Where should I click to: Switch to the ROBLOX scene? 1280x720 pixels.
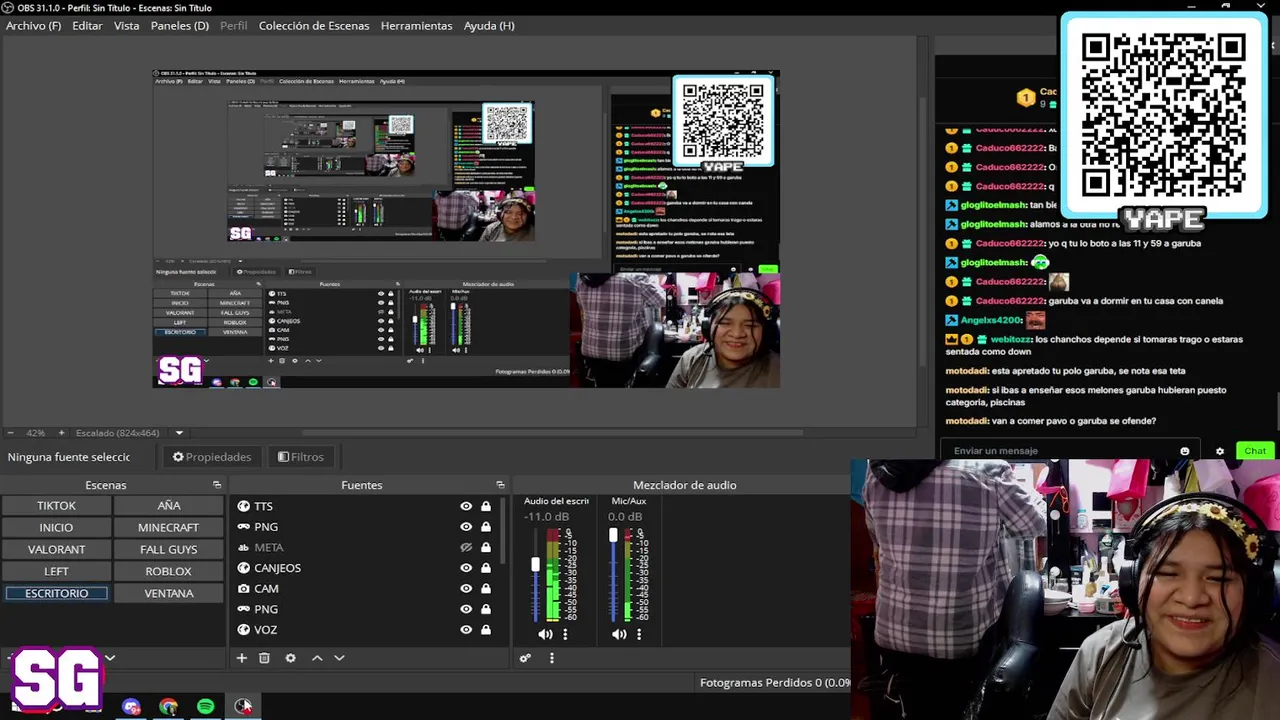(168, 571)
